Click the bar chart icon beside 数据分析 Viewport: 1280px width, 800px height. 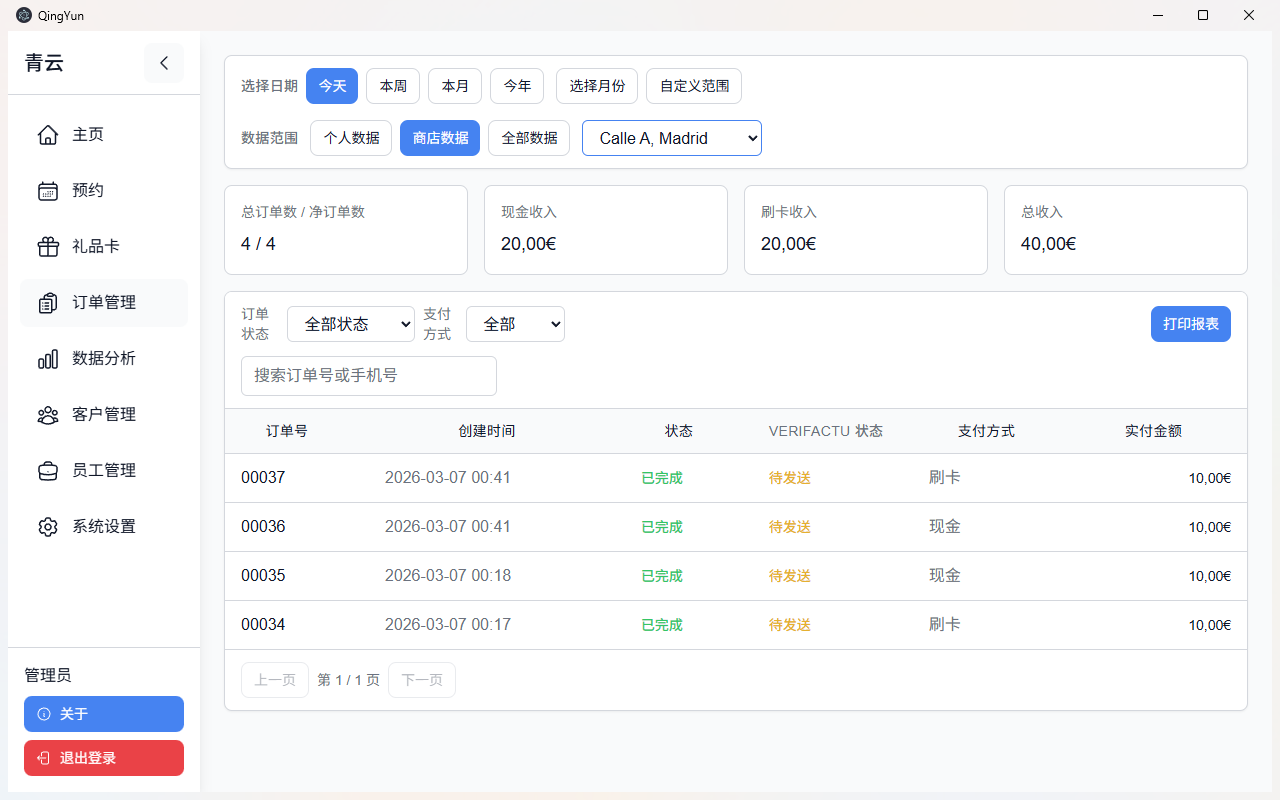[48, 359]
